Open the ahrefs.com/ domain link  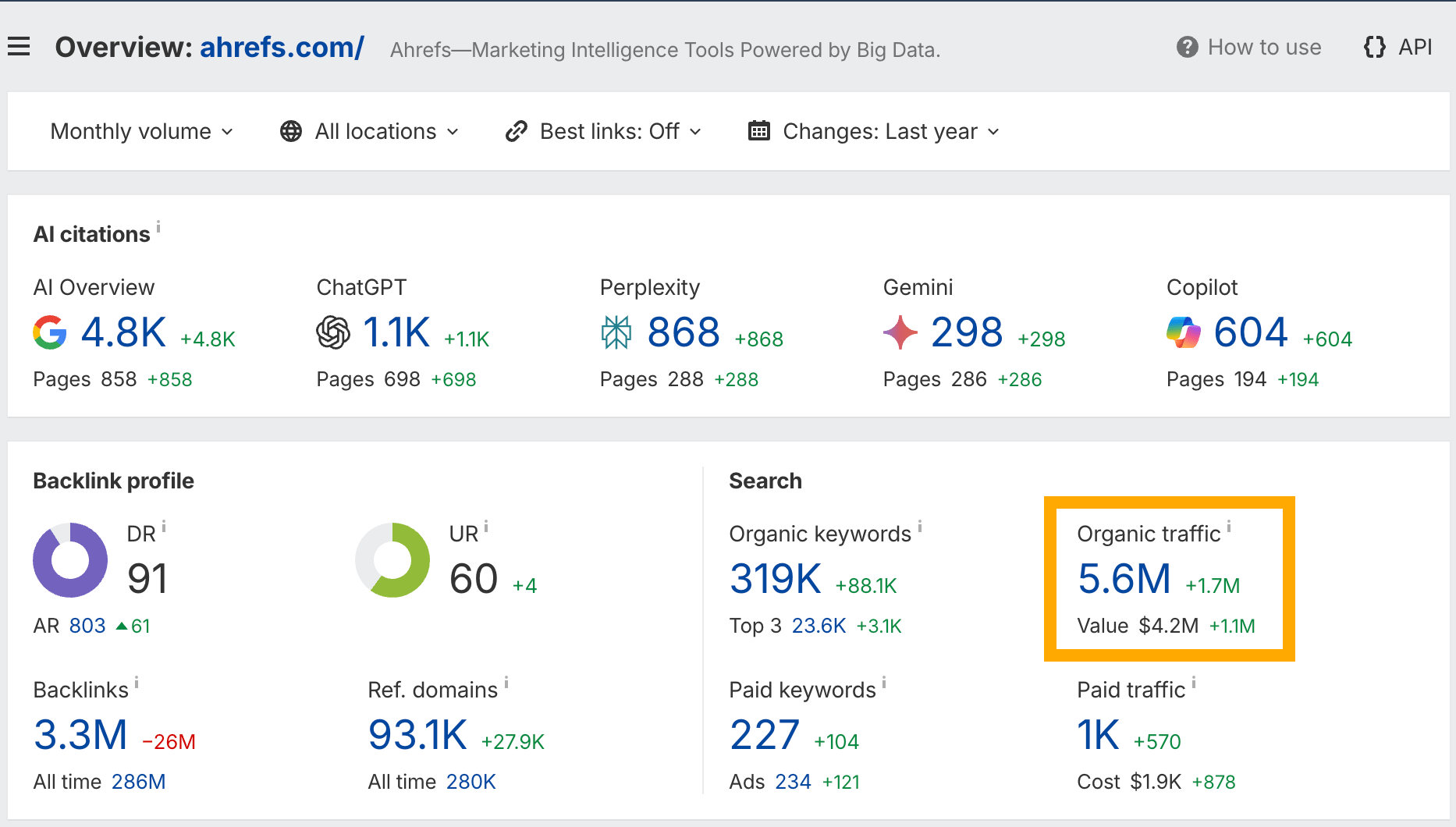[x=281, y=47]
